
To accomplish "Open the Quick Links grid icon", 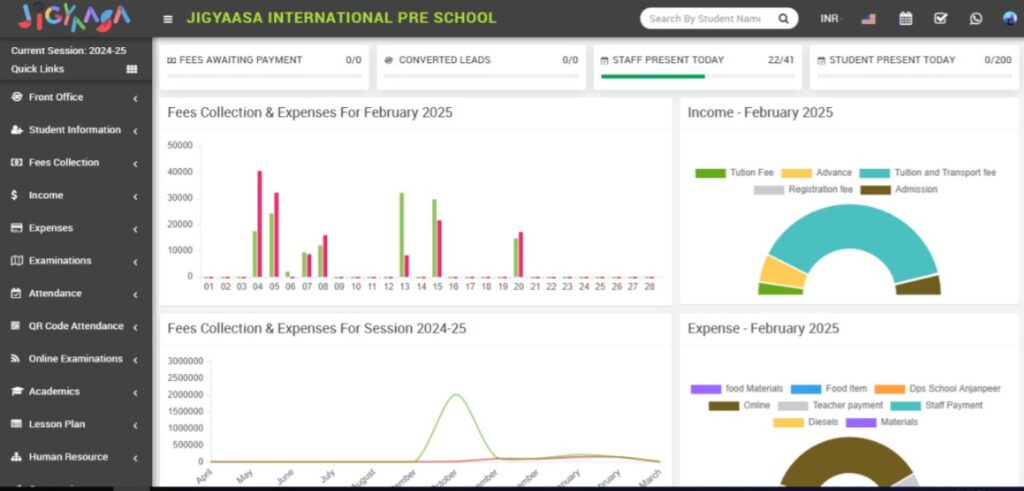I will (131, 69).
